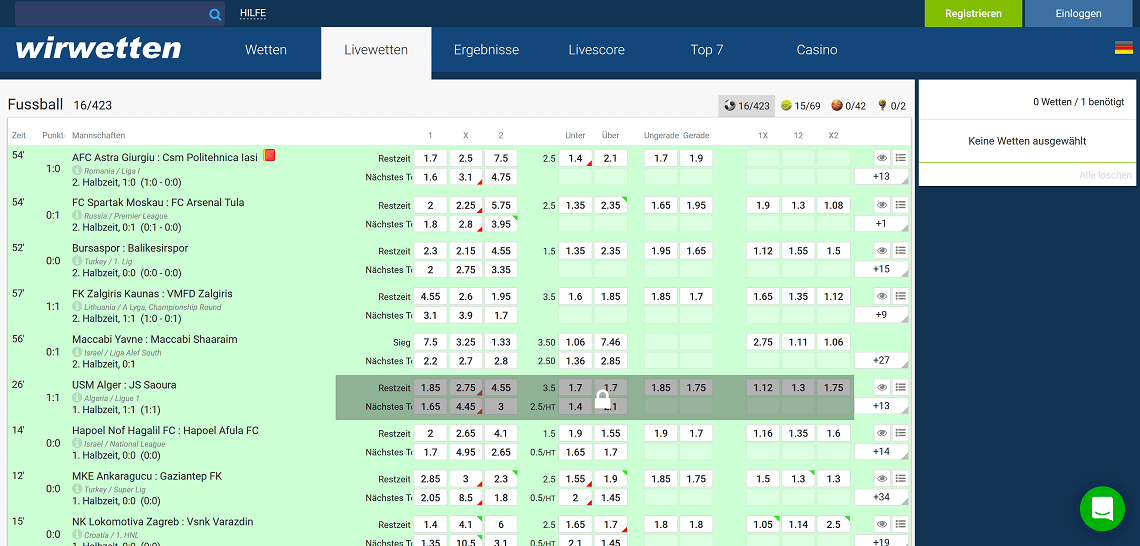Click info icon beside Turkey / 1. Lig
The height and width of the screenshot is (546, 1140).
pyautogui.click(x=77, y=261)
